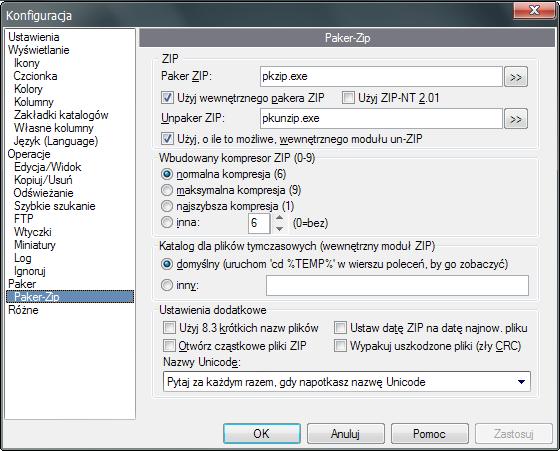
Task: Open 'Szybkie szukanie' settings page
Action: 55,206
